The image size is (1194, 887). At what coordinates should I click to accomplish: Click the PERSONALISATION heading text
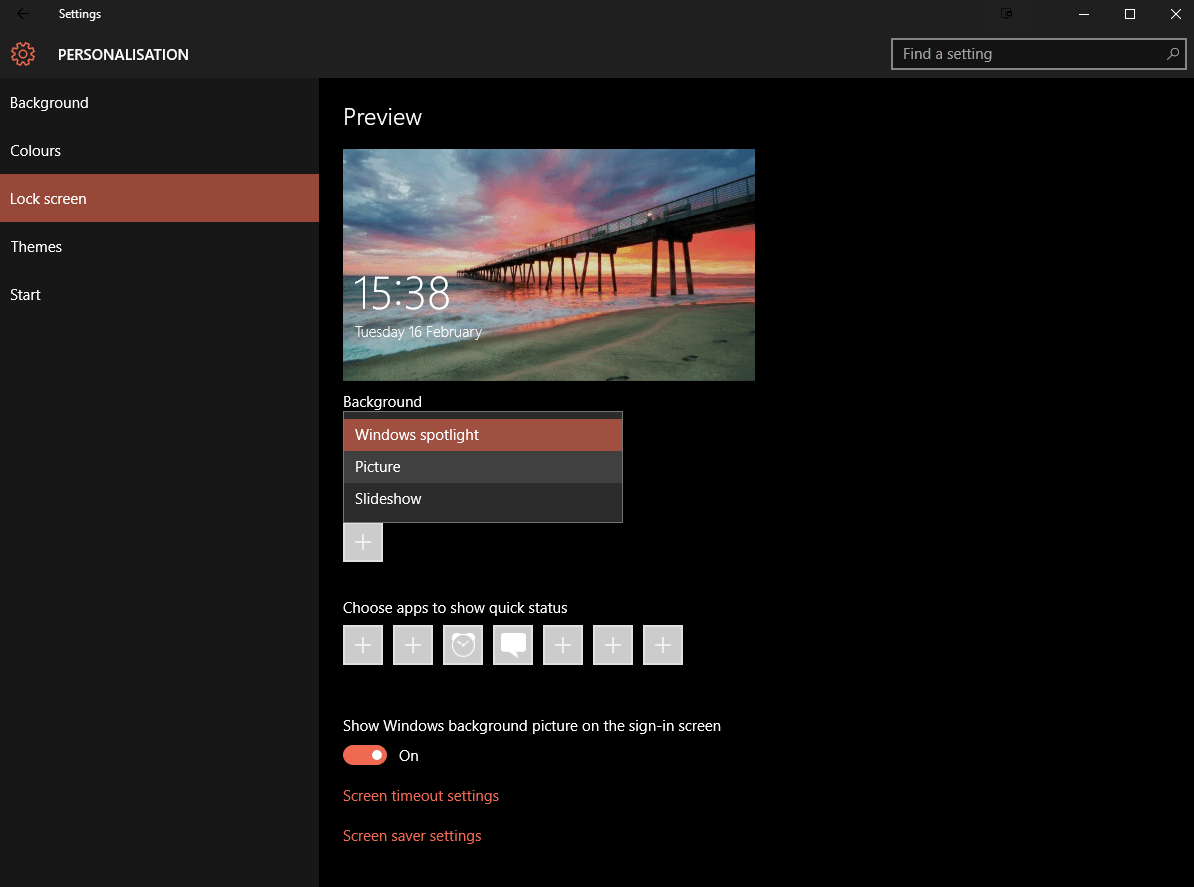pos(123,55)
